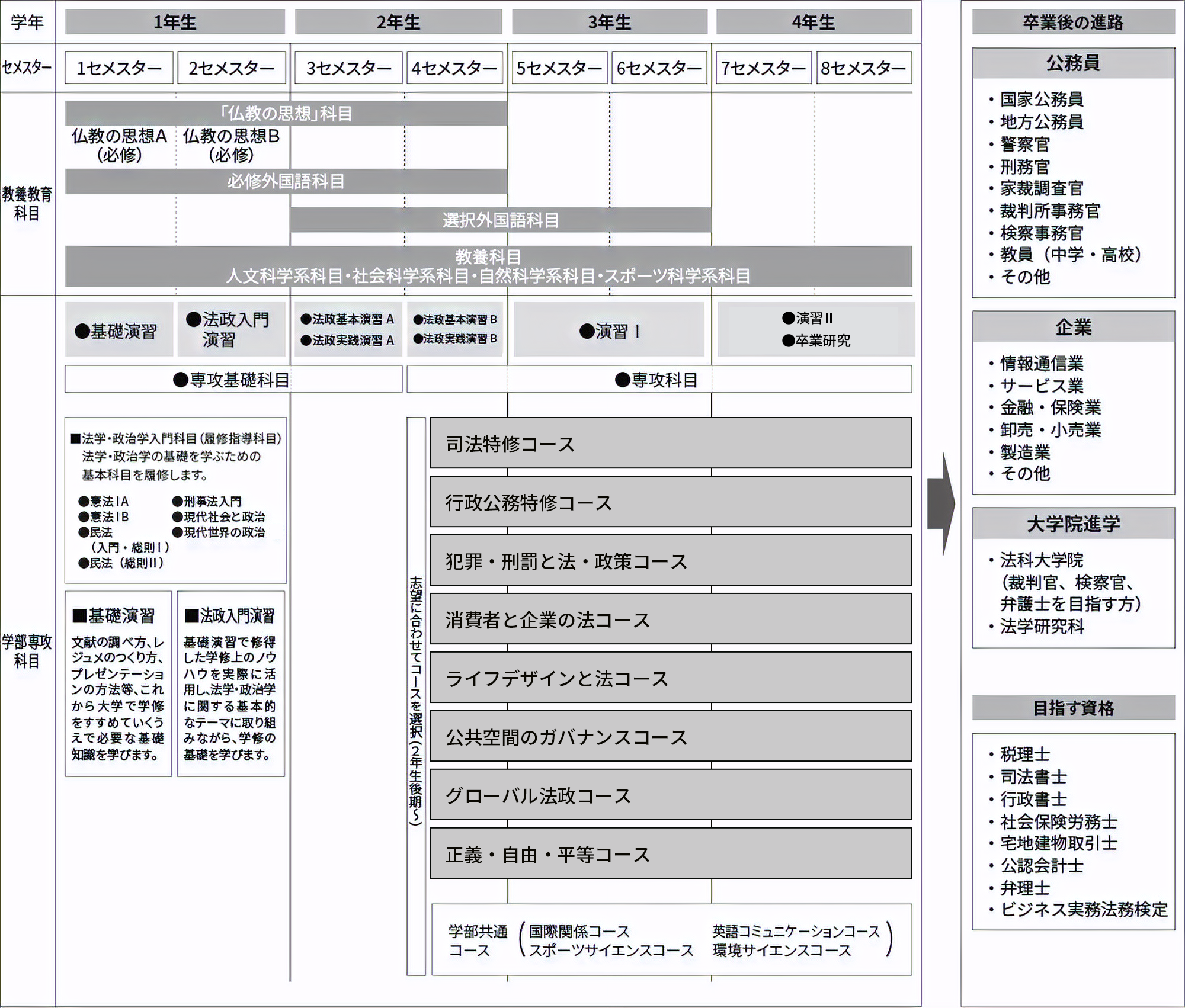Click the 公務員 section header
This screenshot has width=1185, height=1008.
(1073, 63)
